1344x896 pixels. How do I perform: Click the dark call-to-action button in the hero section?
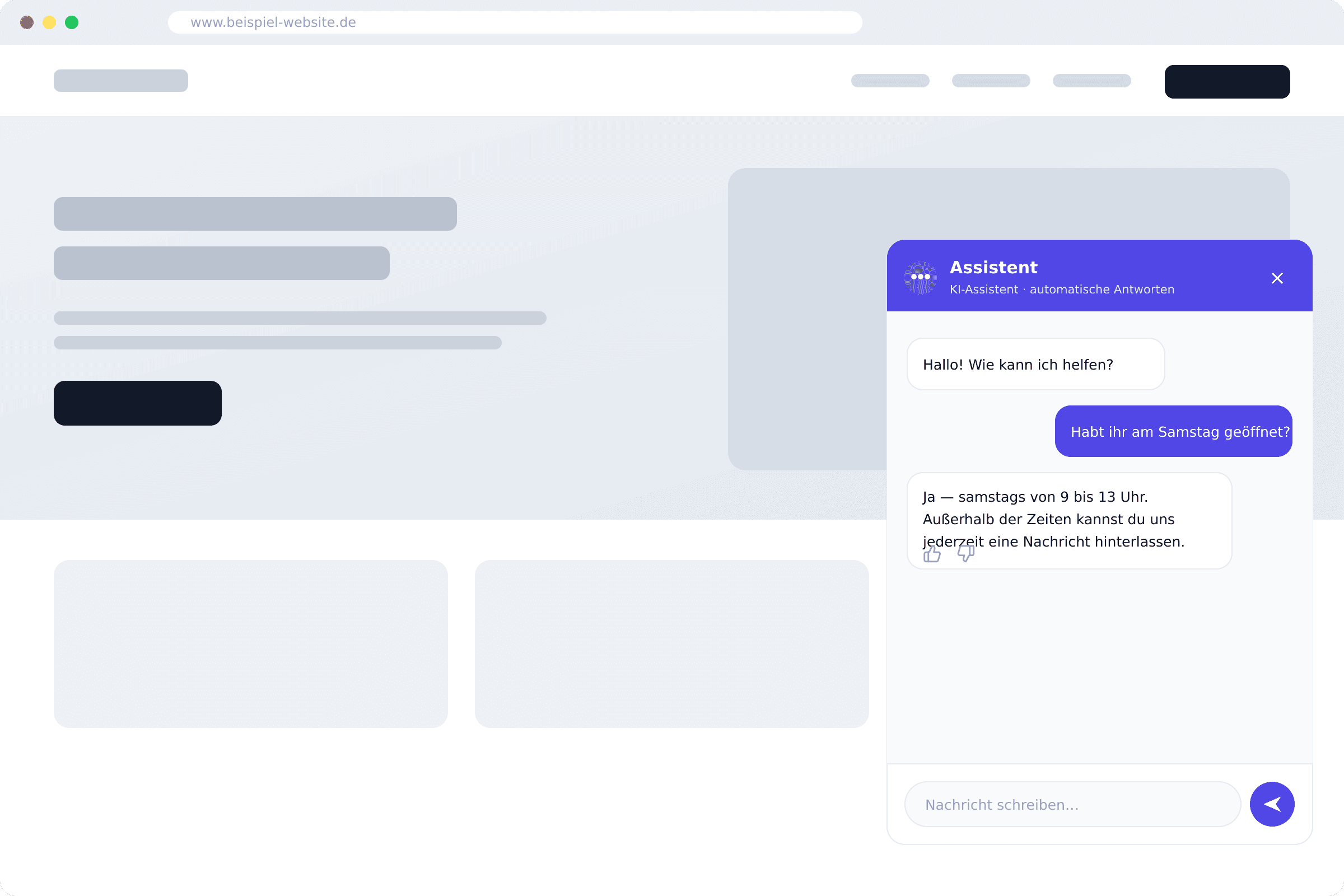tap(138, 403)
